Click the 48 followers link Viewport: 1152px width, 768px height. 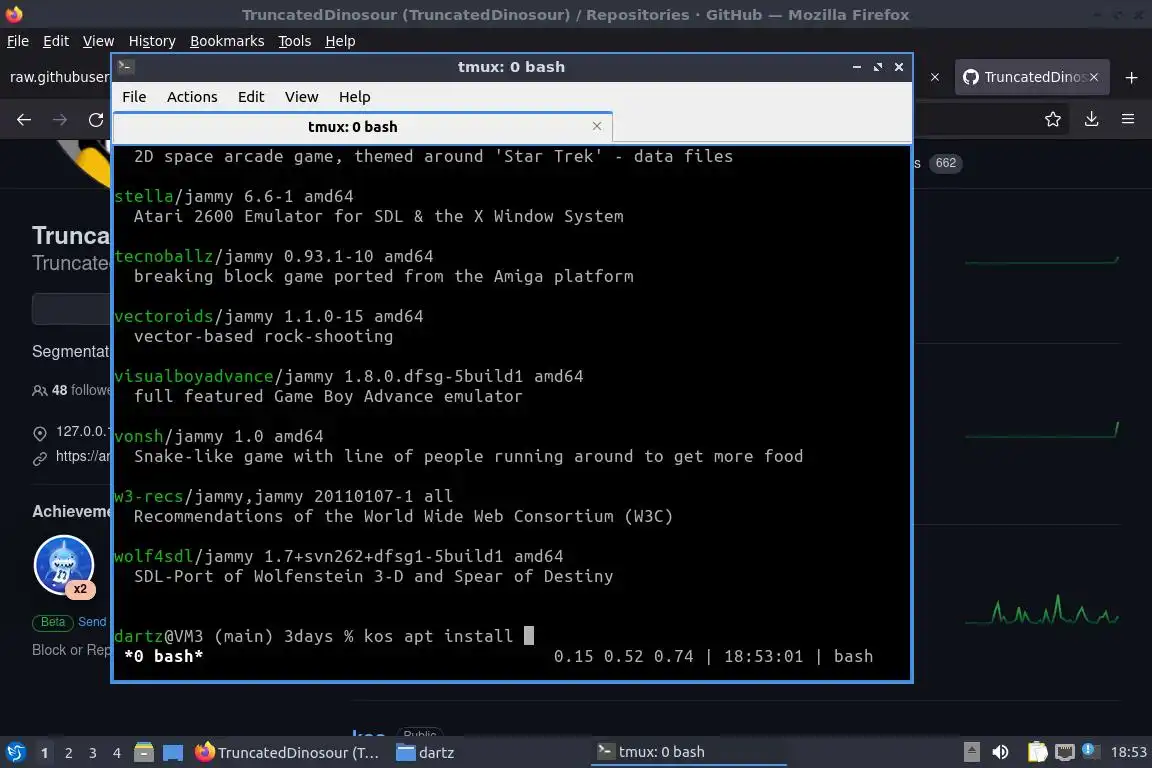(x=71, y=390)
